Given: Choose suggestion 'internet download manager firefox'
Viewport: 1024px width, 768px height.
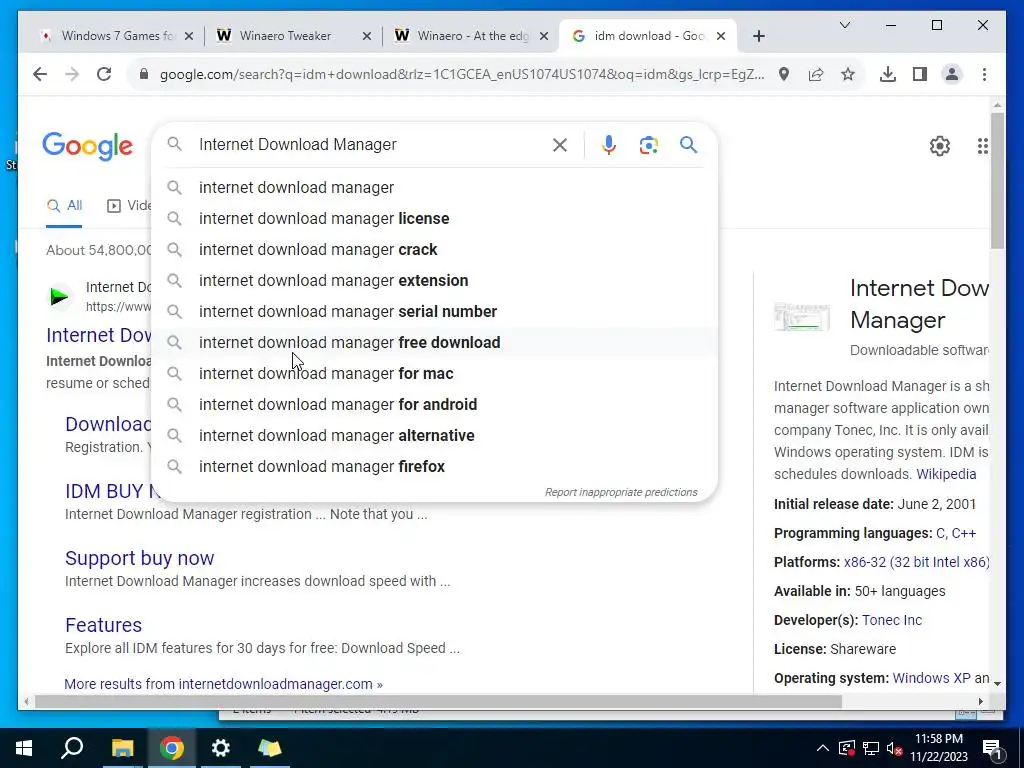Looking at the screenshot, I should 434,467.
